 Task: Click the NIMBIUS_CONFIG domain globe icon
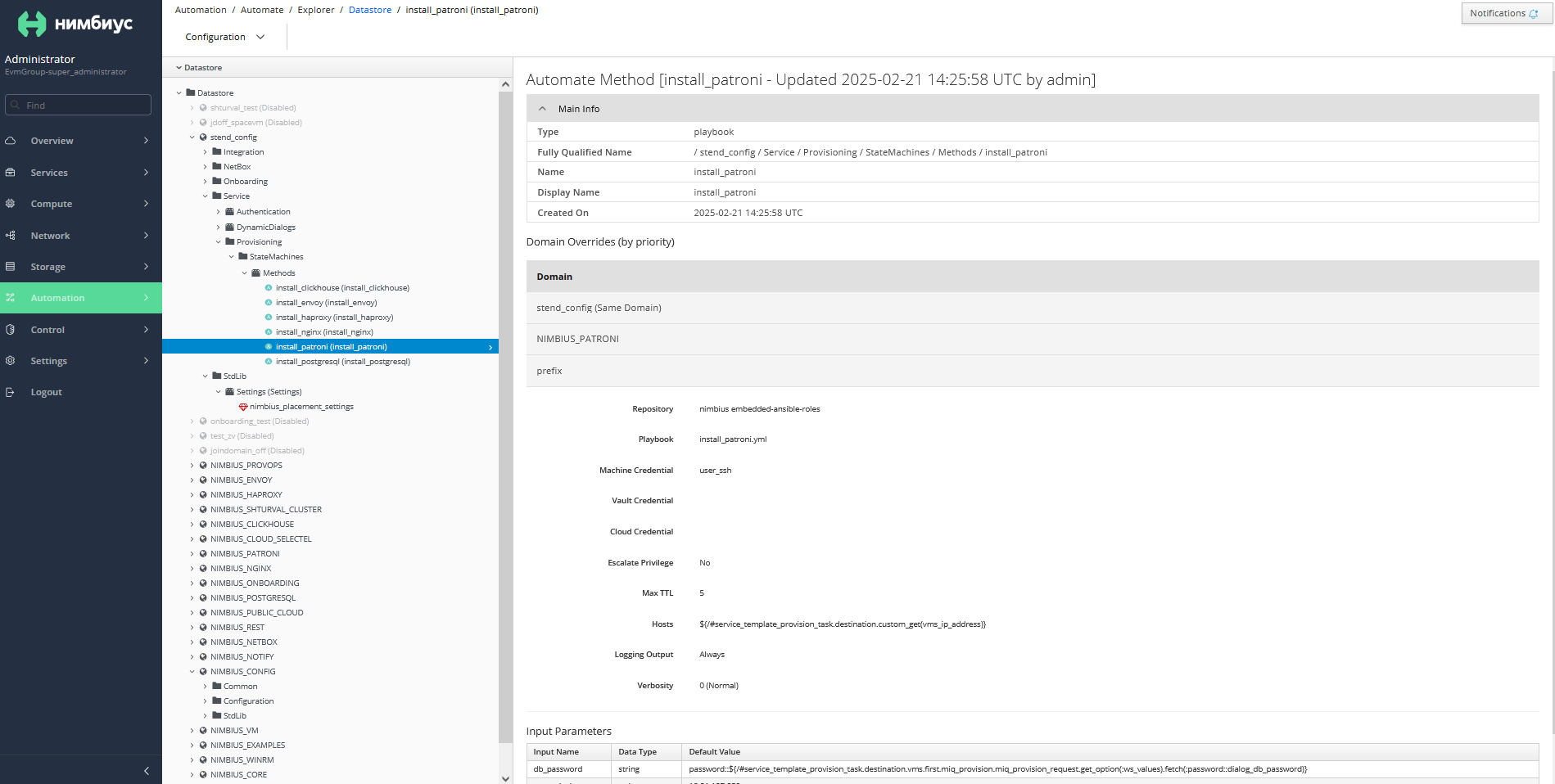[203, 671]
